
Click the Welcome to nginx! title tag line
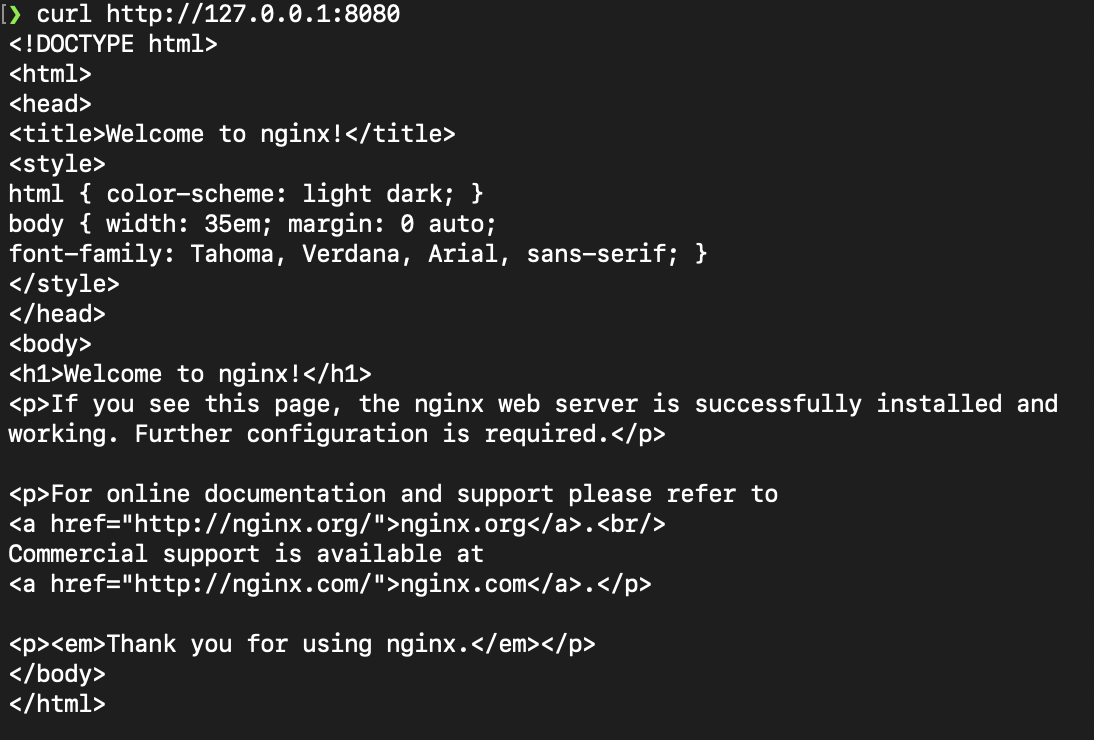click(x=232, y=134)
